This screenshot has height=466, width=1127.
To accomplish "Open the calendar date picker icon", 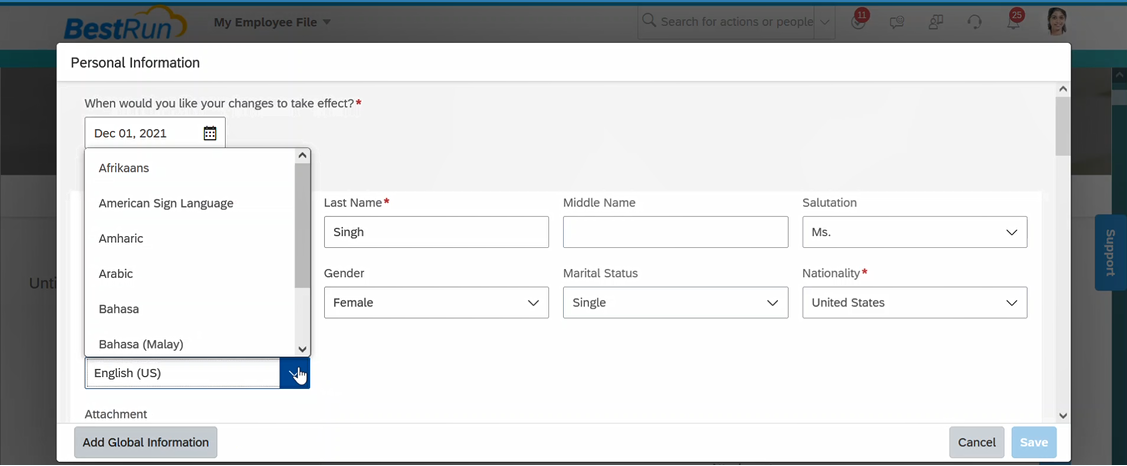I will pyautogui.click(x=210, y=133).
